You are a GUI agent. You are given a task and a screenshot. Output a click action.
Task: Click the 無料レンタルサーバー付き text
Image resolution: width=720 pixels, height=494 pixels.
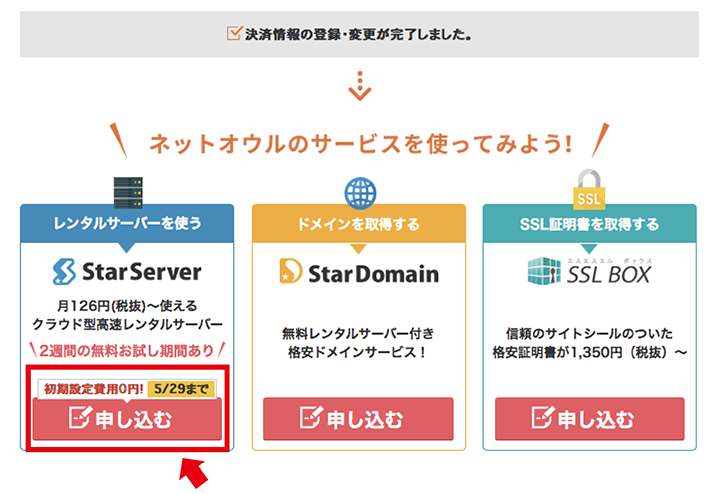pyautogui.click(x=358, y=333)
